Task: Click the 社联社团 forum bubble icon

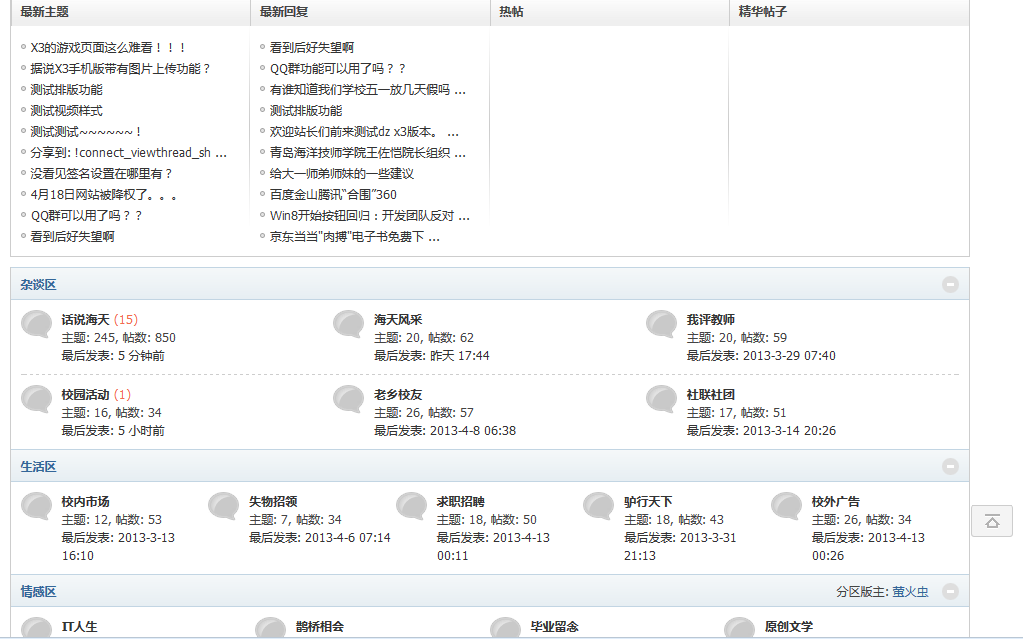Action: [662, 399]
